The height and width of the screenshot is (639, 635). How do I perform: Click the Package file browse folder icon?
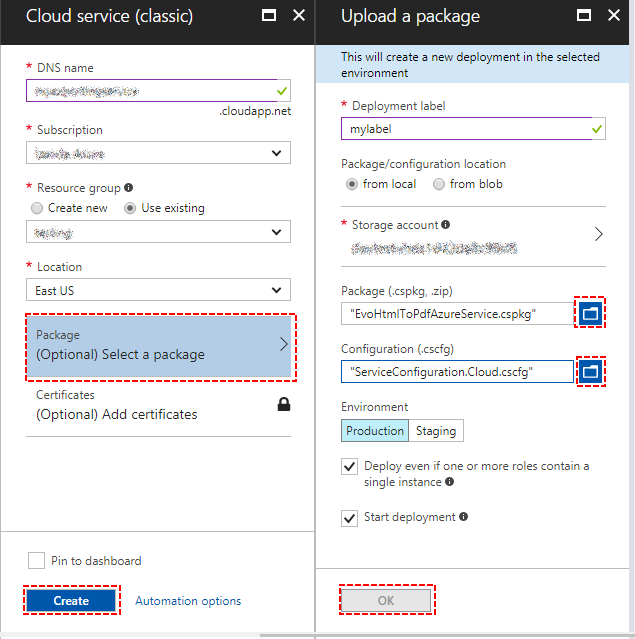coord(590,313)
